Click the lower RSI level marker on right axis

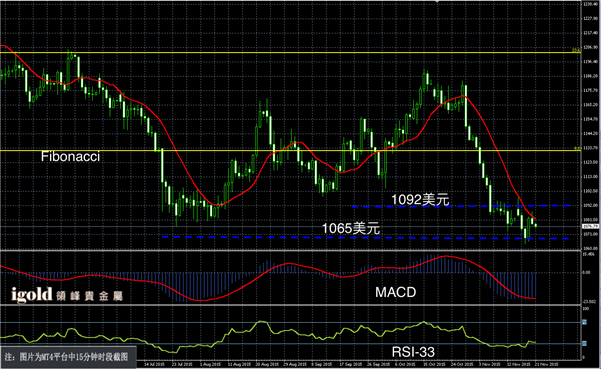coord(585,344)
